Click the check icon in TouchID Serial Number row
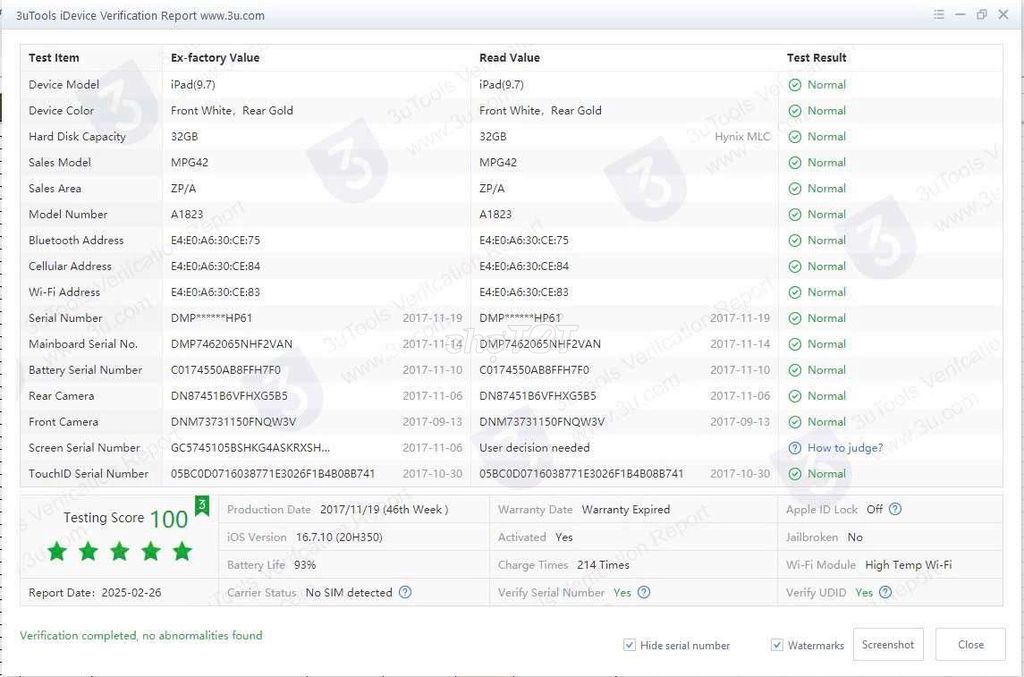The width and height of the screenshot is (1024, 677). [x=795, y=474]
